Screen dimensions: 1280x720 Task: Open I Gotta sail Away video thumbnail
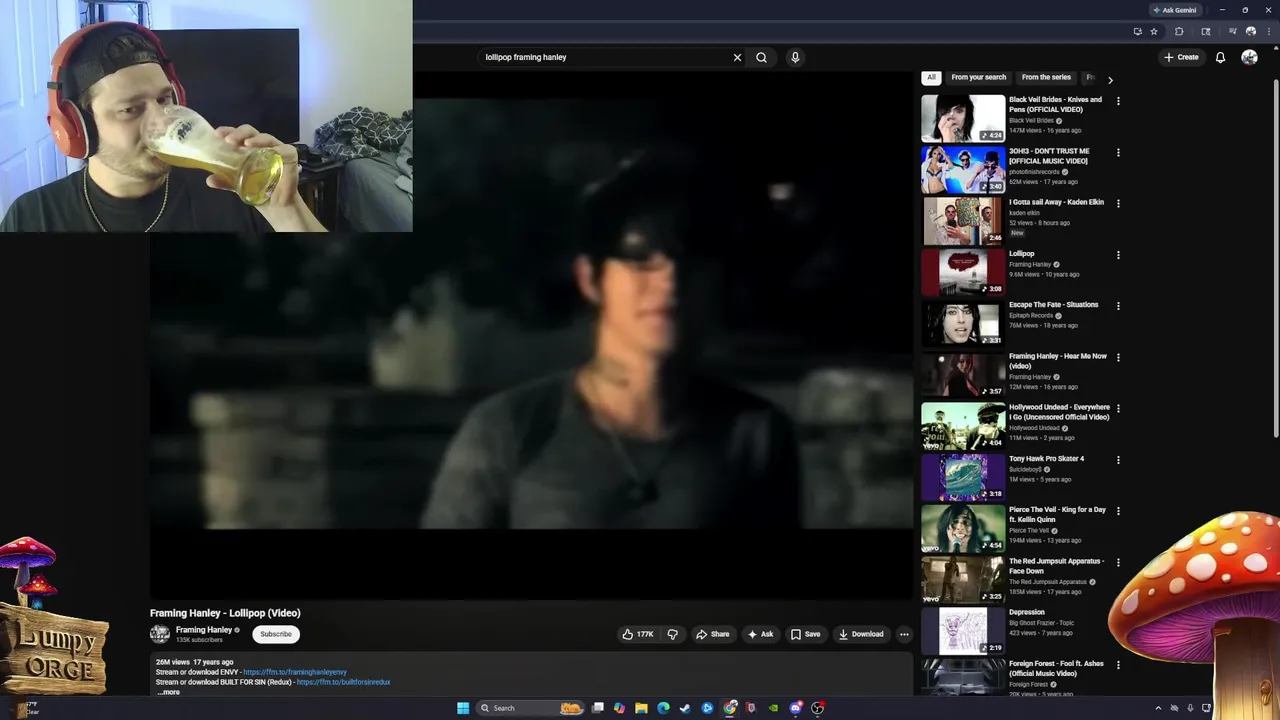tap(963, 221)
